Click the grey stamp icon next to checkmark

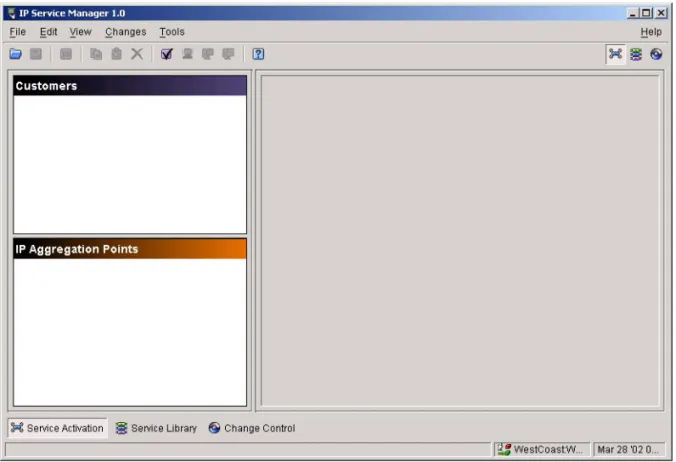[x=187, y=54]
